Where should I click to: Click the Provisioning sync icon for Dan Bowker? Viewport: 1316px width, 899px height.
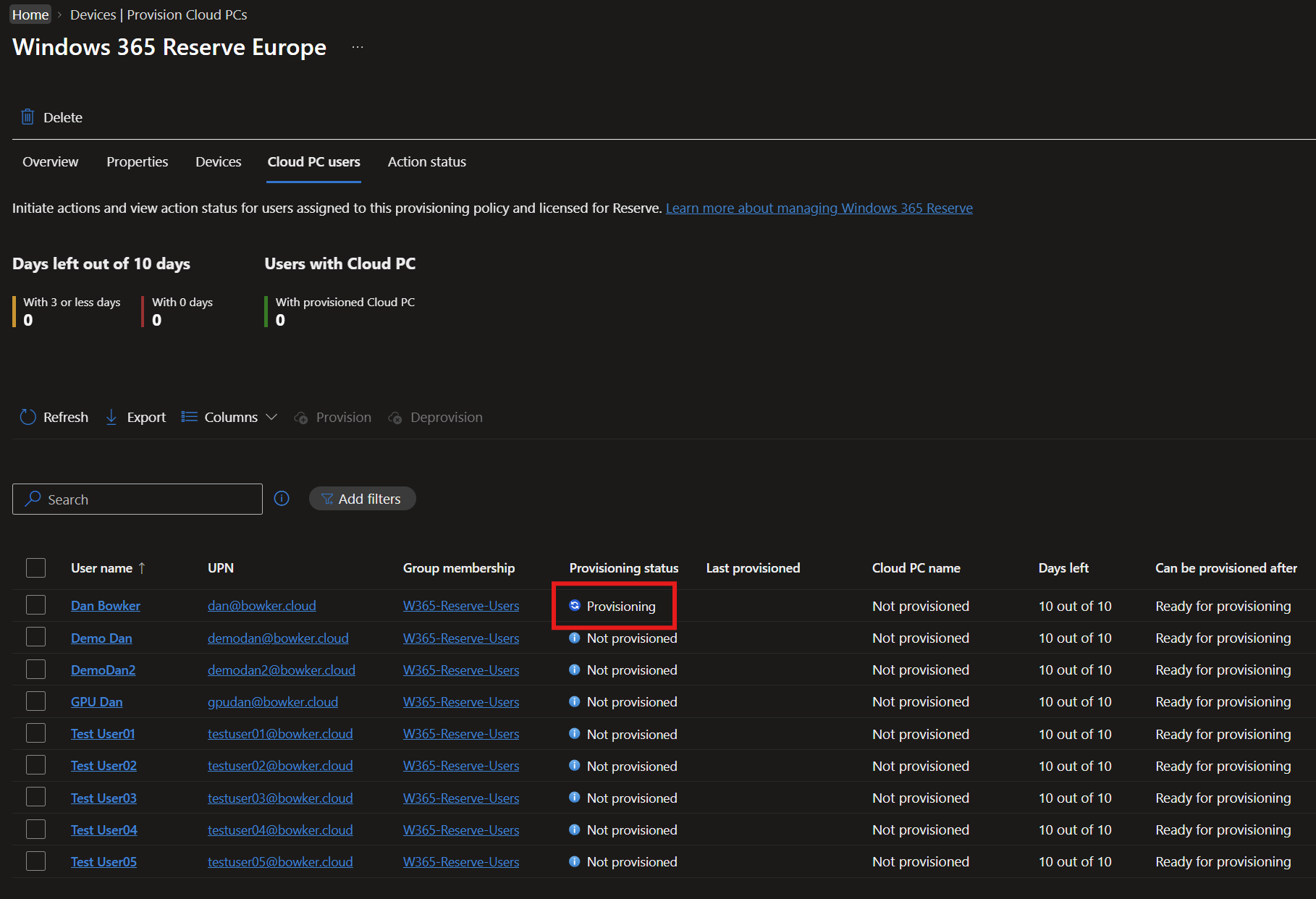575,605
